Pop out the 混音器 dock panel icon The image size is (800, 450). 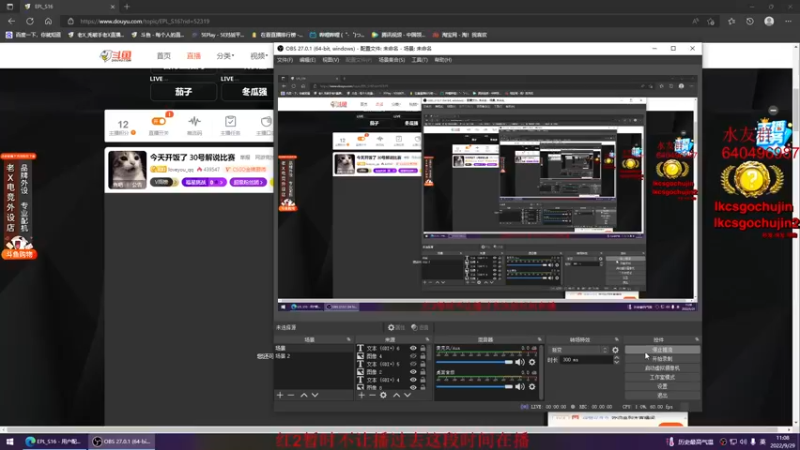(x=539, y=339)
